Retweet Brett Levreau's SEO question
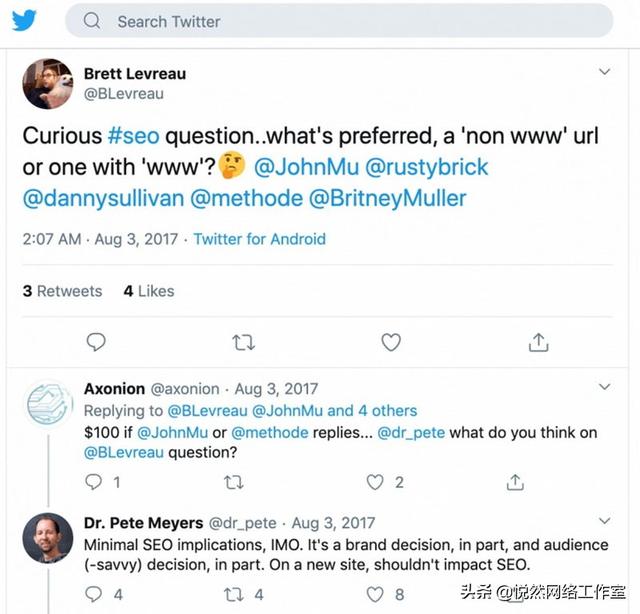Screen dimensions: 640x614 coord(243,342)
